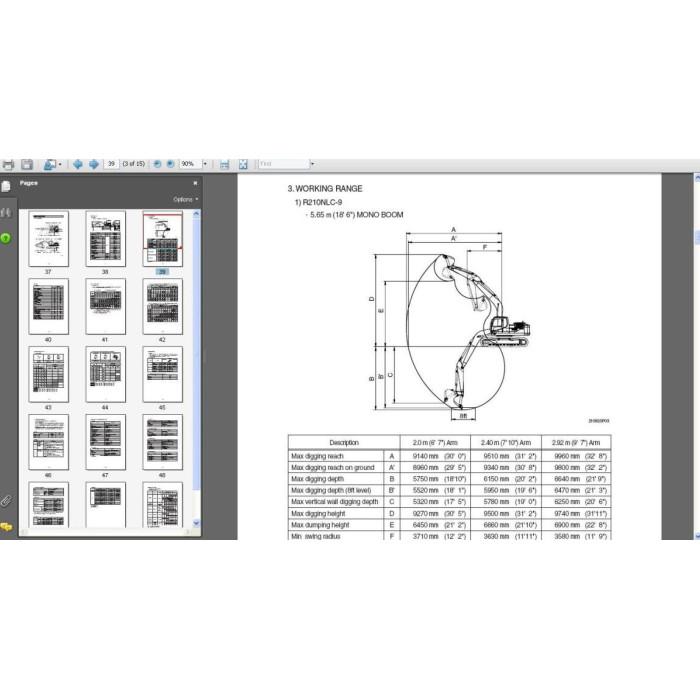Click the fit full page icon
The height and width of the screenshot is (700, 700).
pos(243,164)
